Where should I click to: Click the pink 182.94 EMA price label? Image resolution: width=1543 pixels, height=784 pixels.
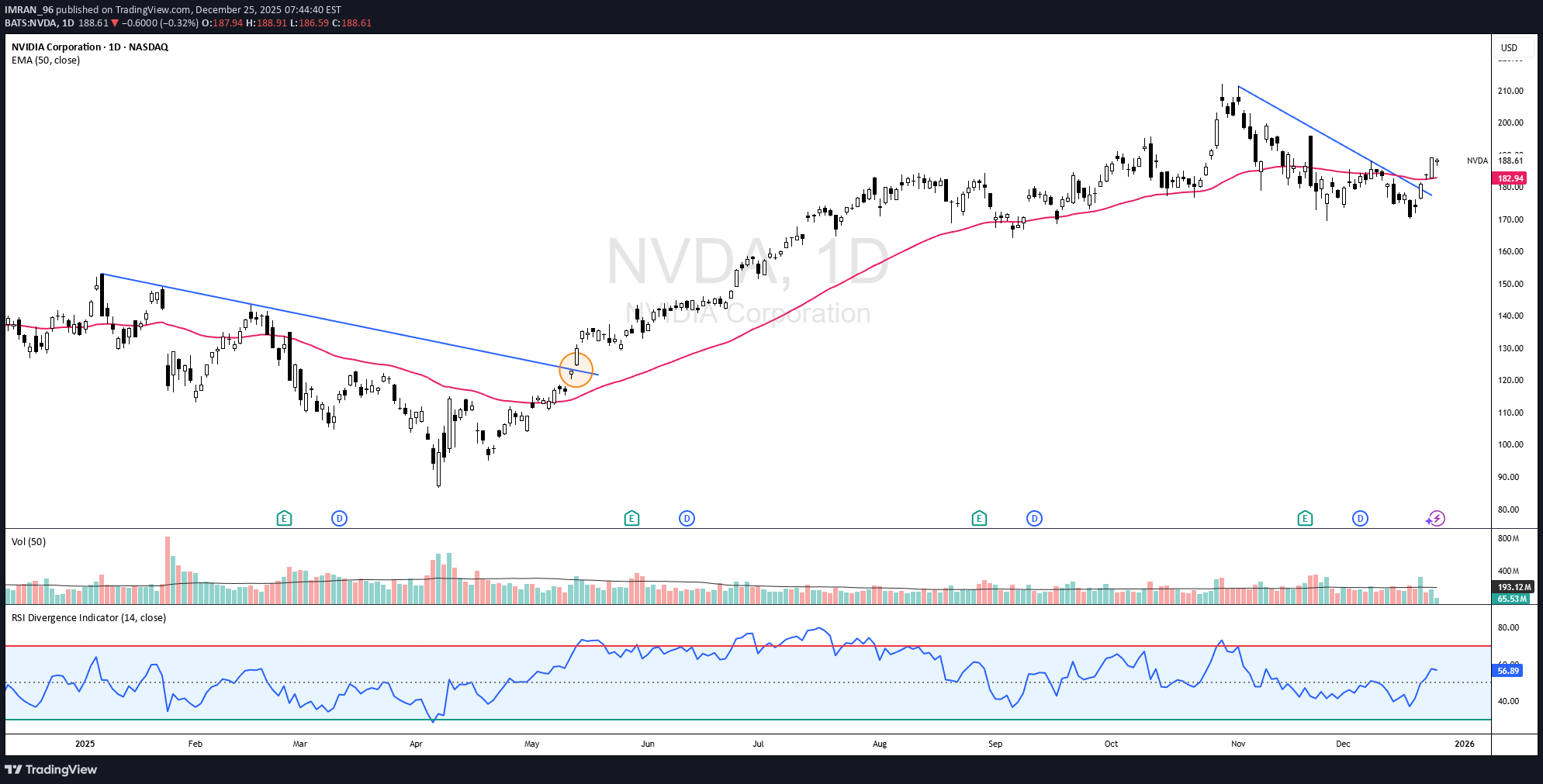(1510, 178)
